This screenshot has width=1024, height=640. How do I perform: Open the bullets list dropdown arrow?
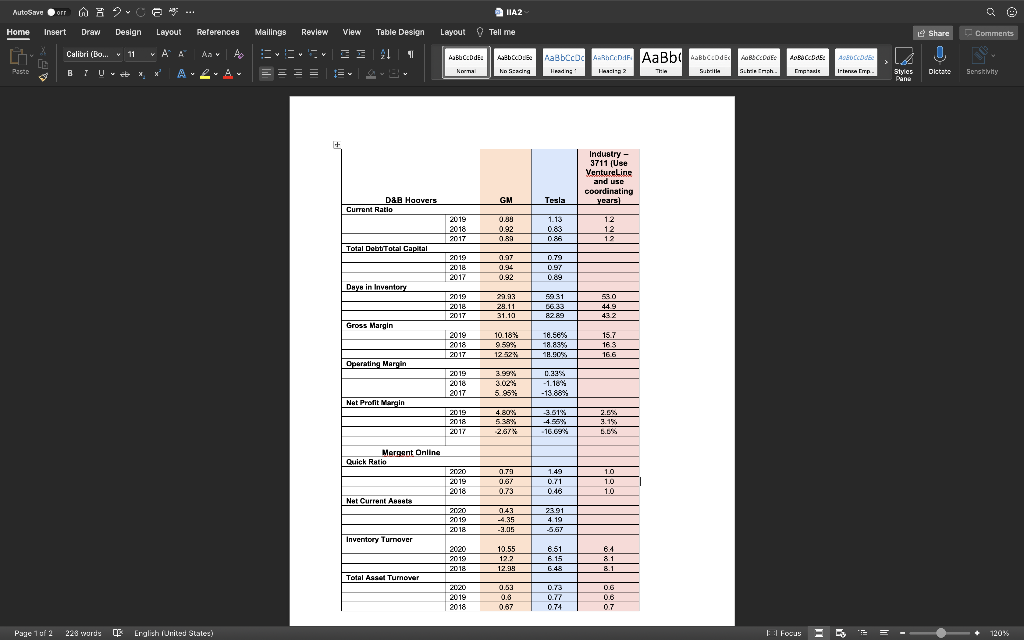[277, 54]
